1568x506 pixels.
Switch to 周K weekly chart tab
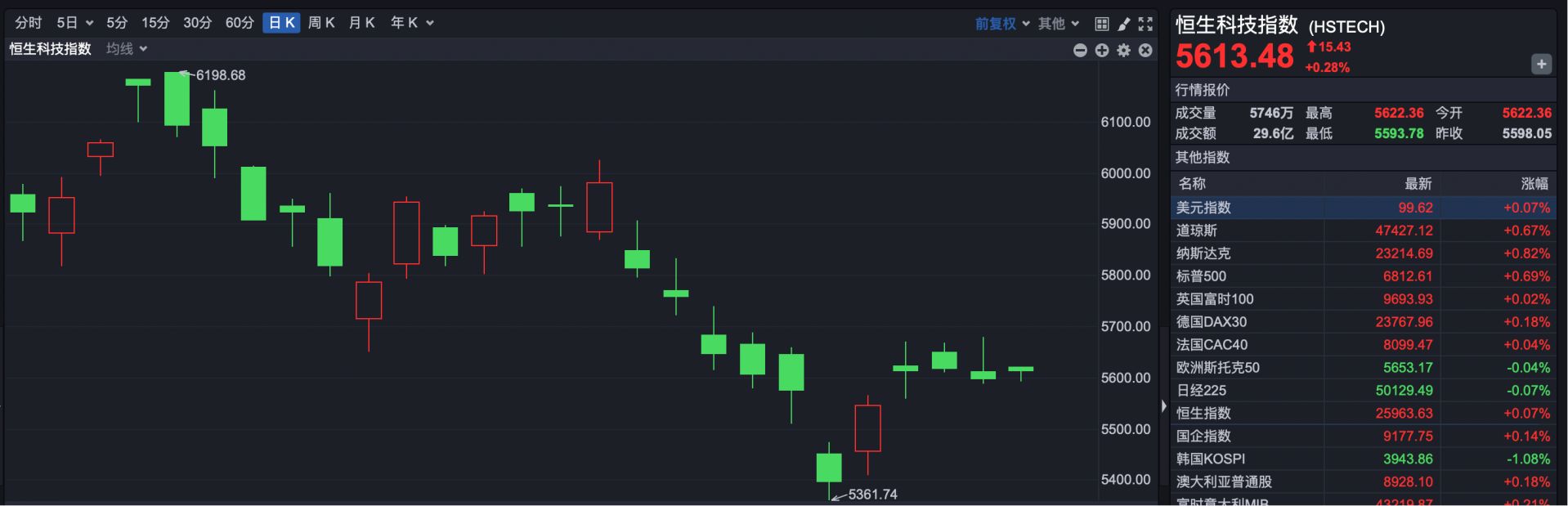[321, 23]
